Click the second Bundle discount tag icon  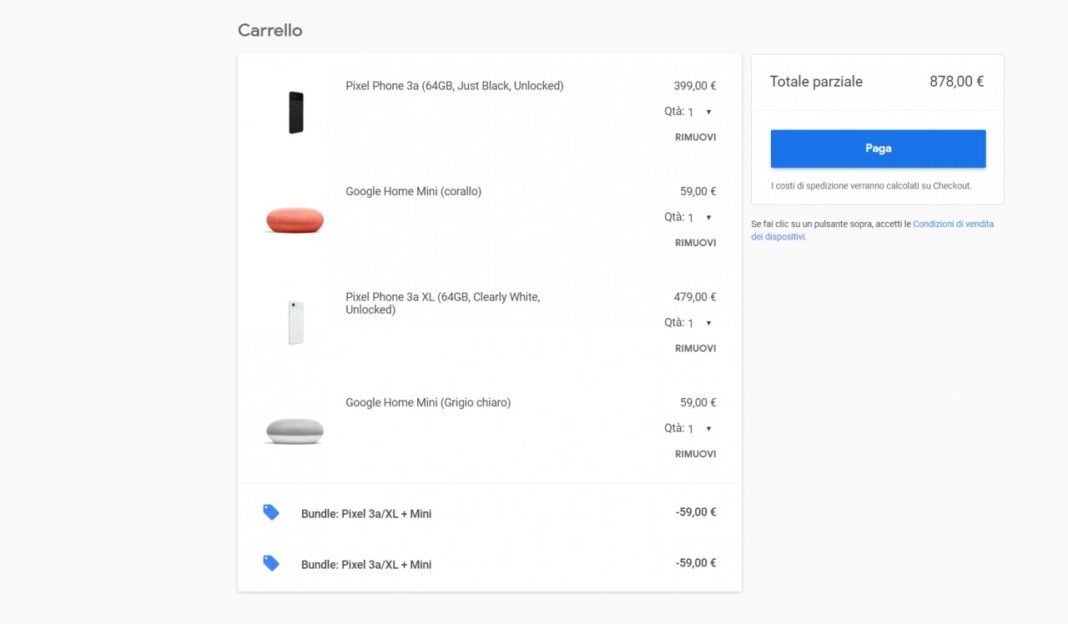pos(271,563)
